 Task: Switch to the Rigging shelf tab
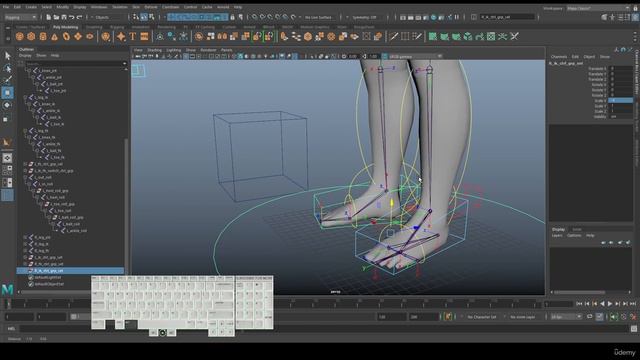click(x=117, y=27)
